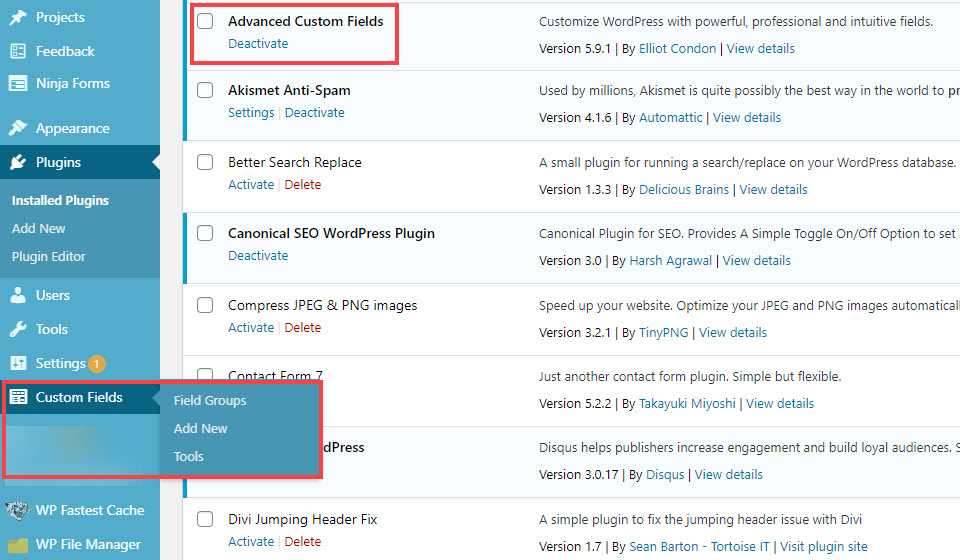Toggle the Divi Jumping Header Fix checkbox
Viewport: 960px width, 560px height.
click(x=205, y=519)
